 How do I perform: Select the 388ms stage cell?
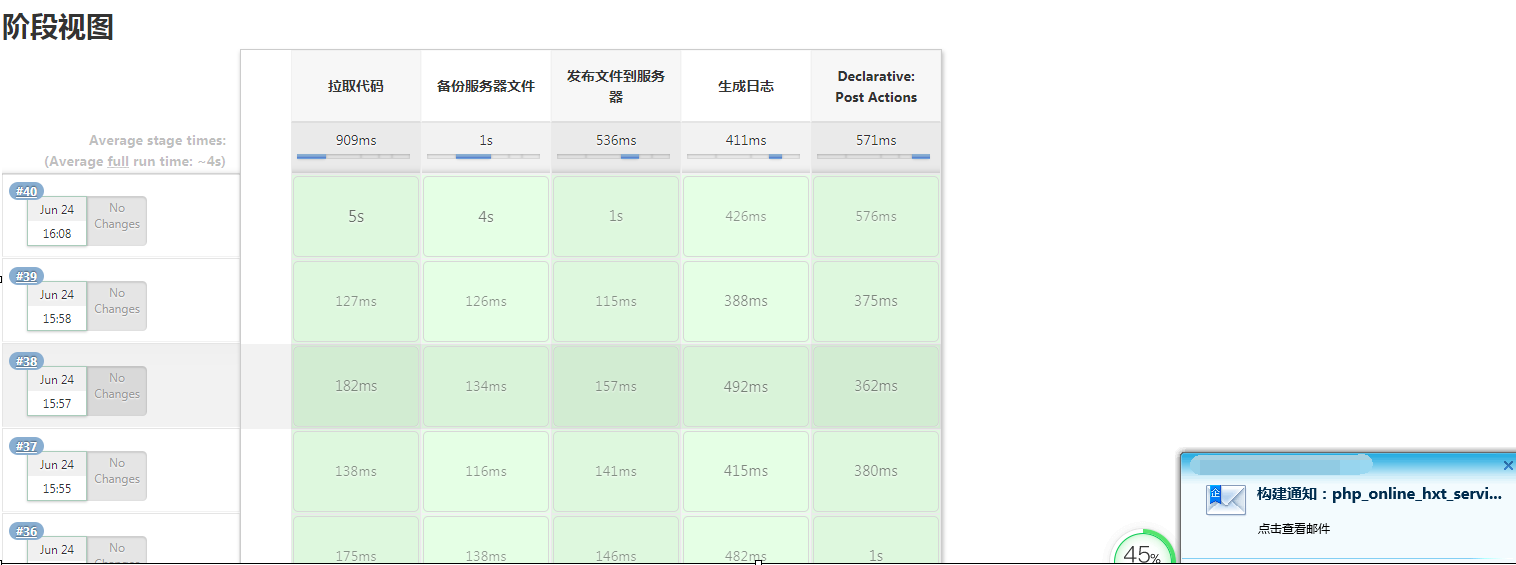746,301
